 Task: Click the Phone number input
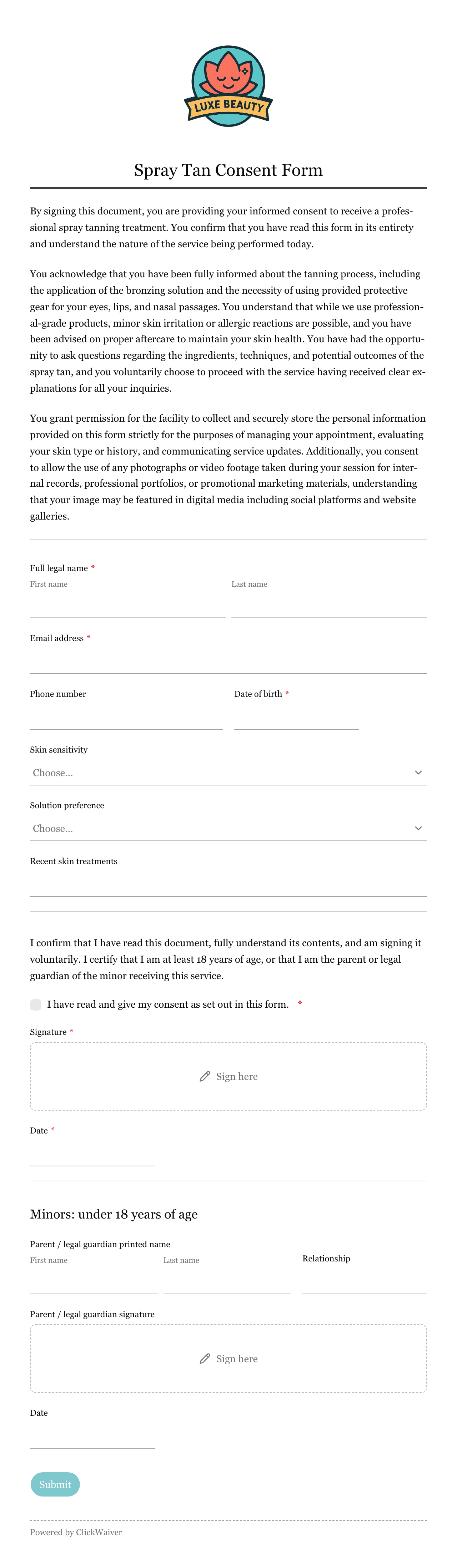pyautogui.click(x=127, y=718)
